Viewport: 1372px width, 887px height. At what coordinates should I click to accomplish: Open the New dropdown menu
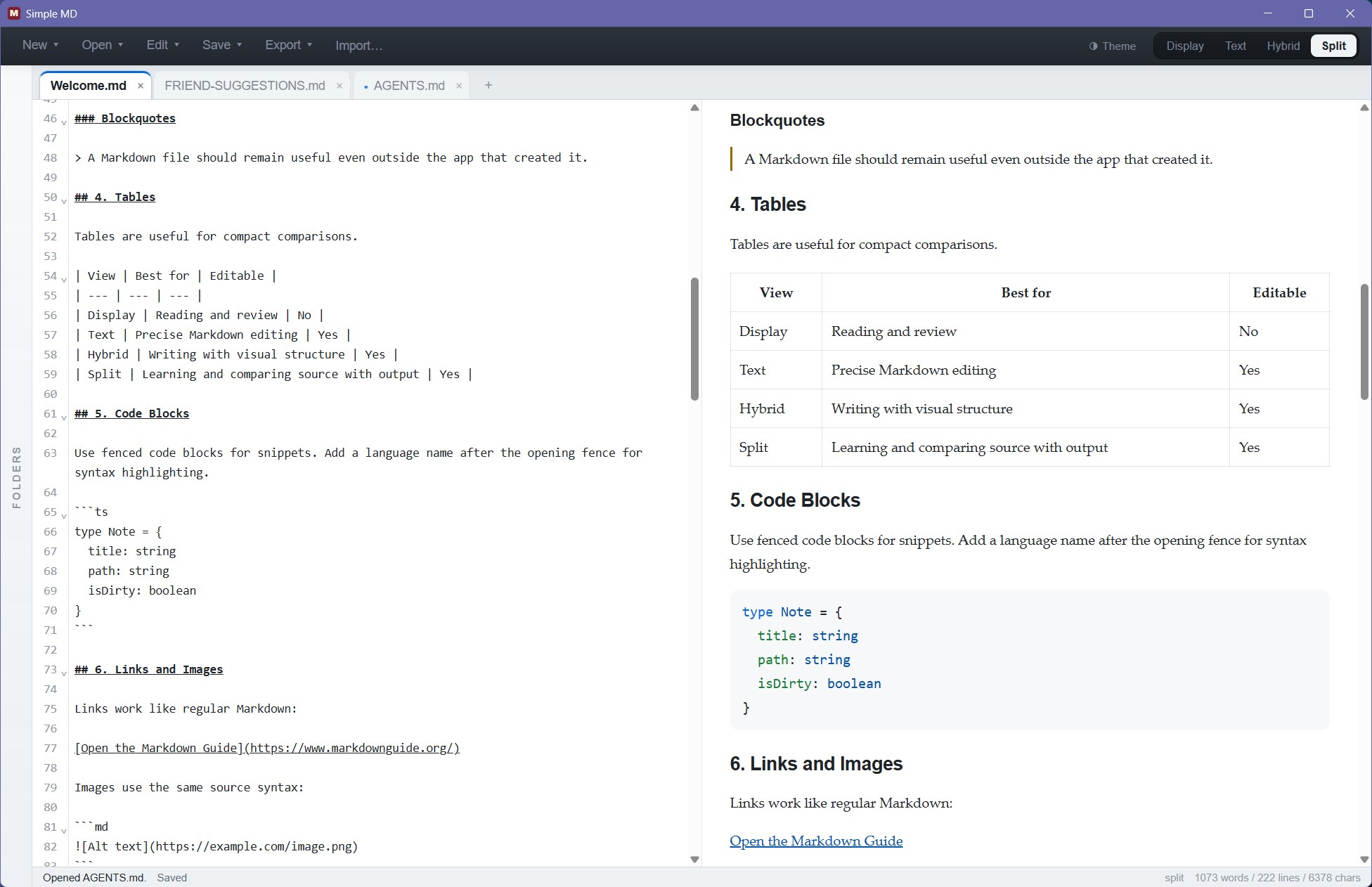click(40, 45)
